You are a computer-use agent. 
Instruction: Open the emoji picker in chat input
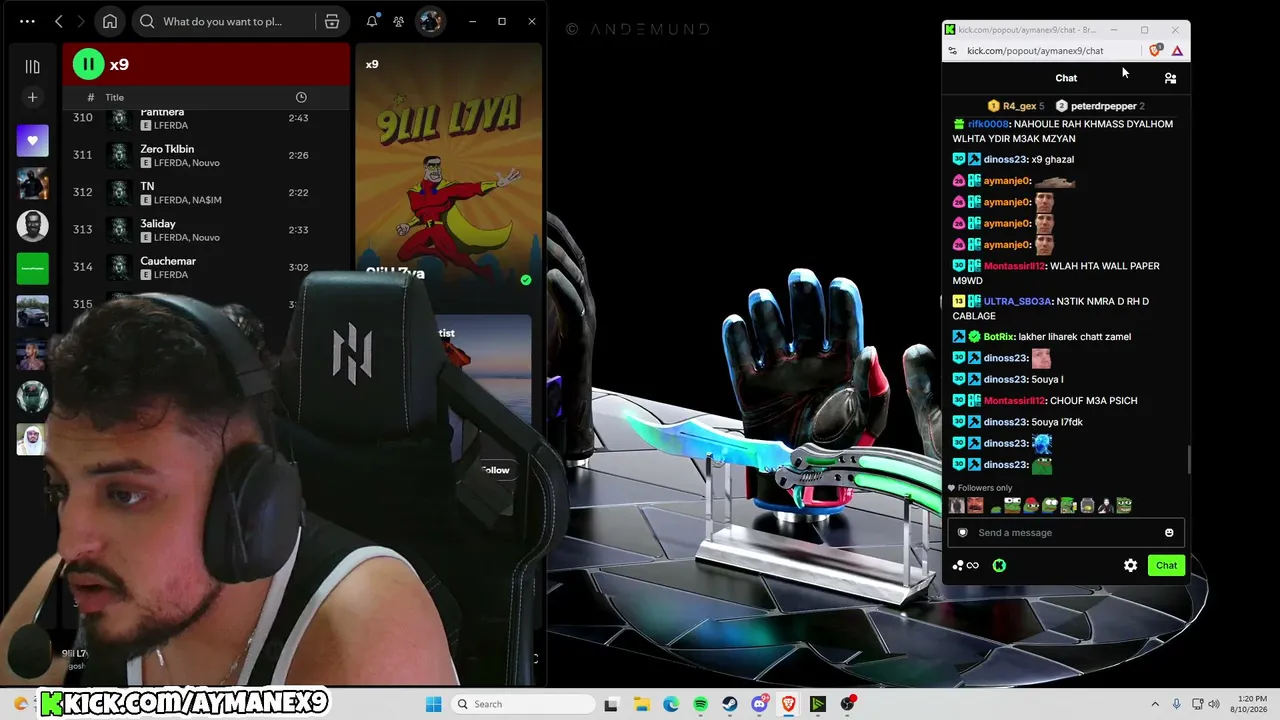(x=1169, y=533)
